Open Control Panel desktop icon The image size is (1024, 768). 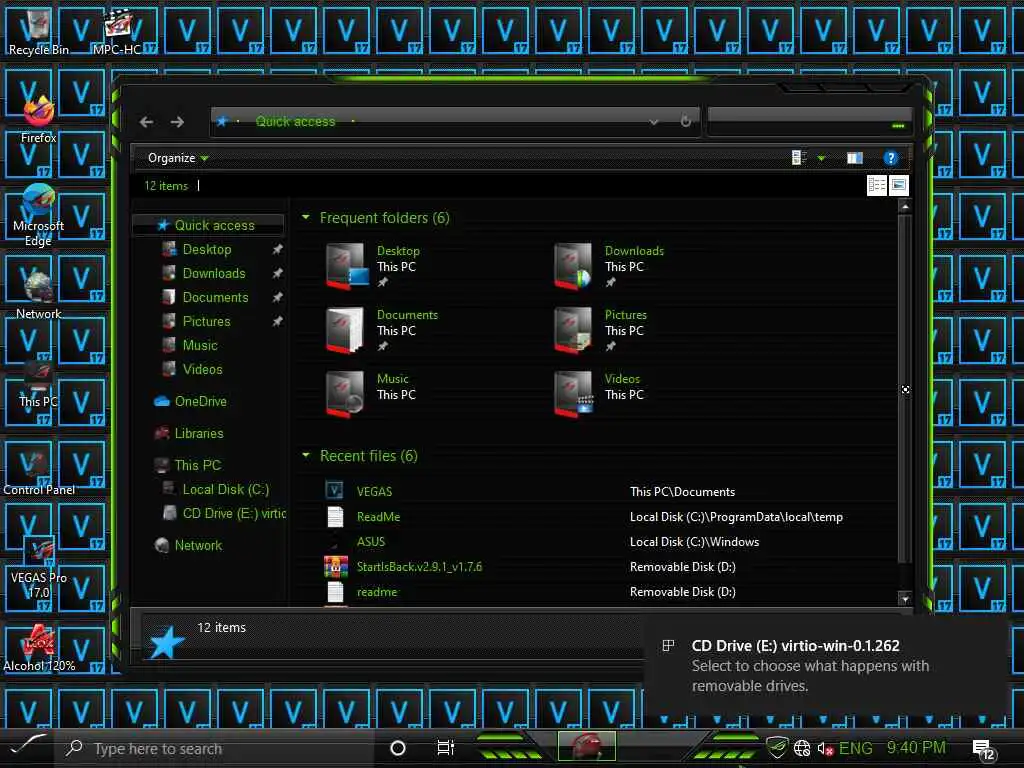pyautogui.click(x=39, y=472)
